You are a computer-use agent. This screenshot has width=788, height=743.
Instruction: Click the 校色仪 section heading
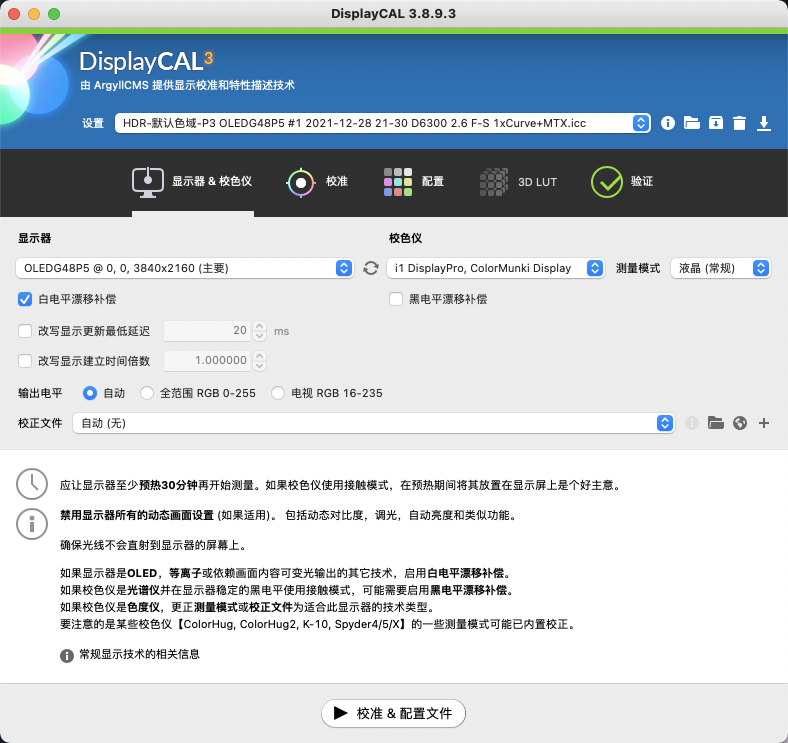point(406,238)
